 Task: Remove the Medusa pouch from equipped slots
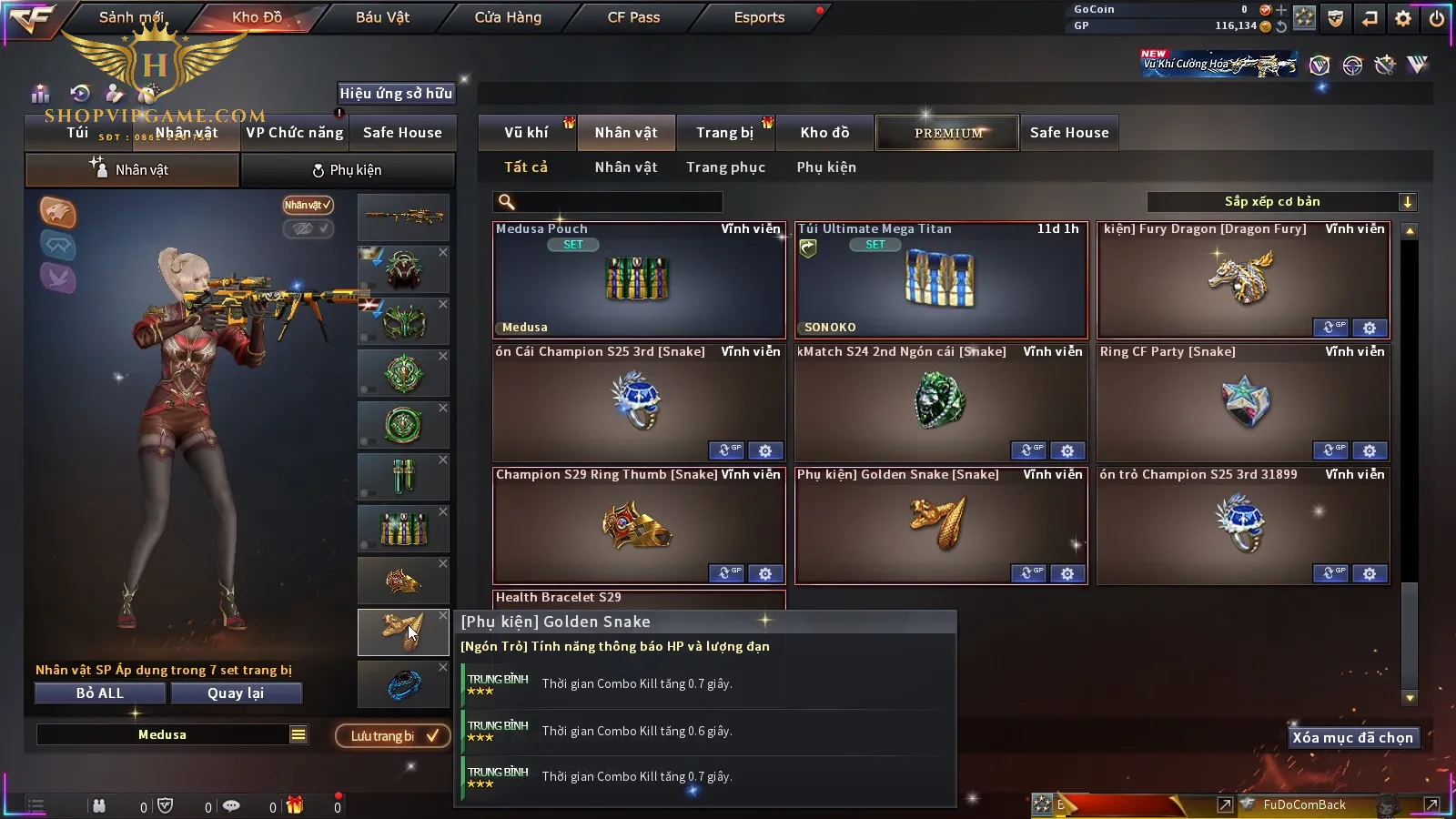pyautogui.click(x=443, y=511)
